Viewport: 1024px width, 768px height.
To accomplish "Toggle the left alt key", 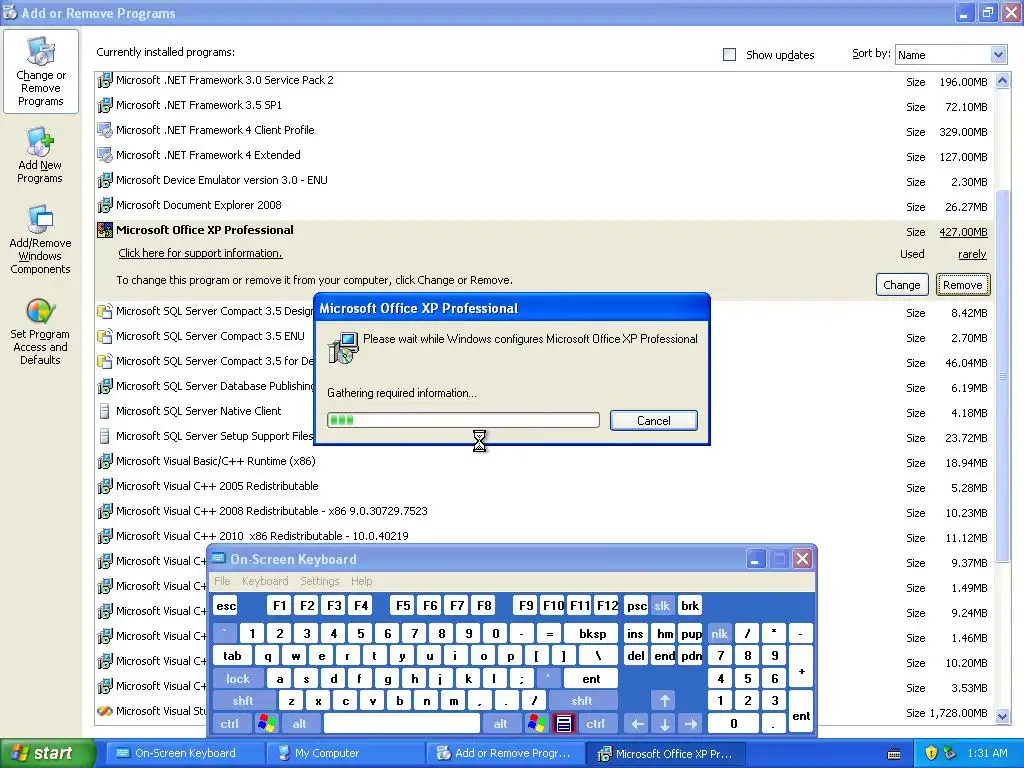I will pyautogui.click(x=300, y=724).
